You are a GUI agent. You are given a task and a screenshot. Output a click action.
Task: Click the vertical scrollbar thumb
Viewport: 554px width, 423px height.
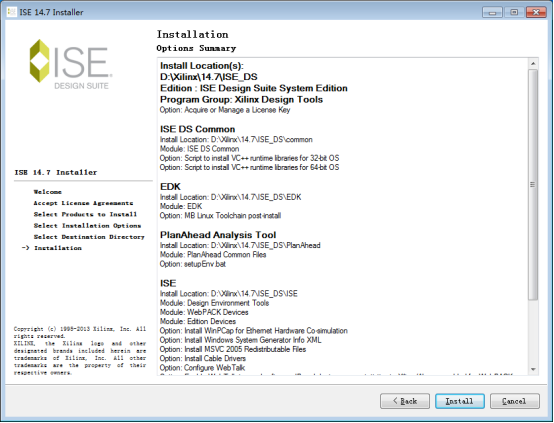tap(533, 184)
